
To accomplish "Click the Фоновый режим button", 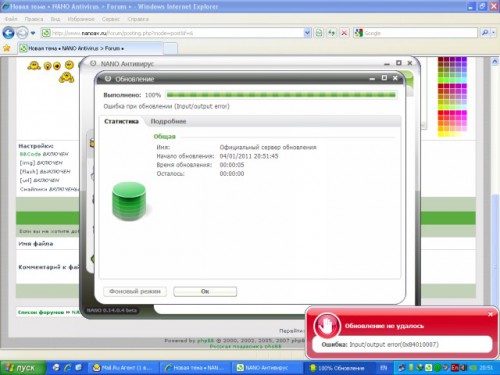I will [135, 291].
